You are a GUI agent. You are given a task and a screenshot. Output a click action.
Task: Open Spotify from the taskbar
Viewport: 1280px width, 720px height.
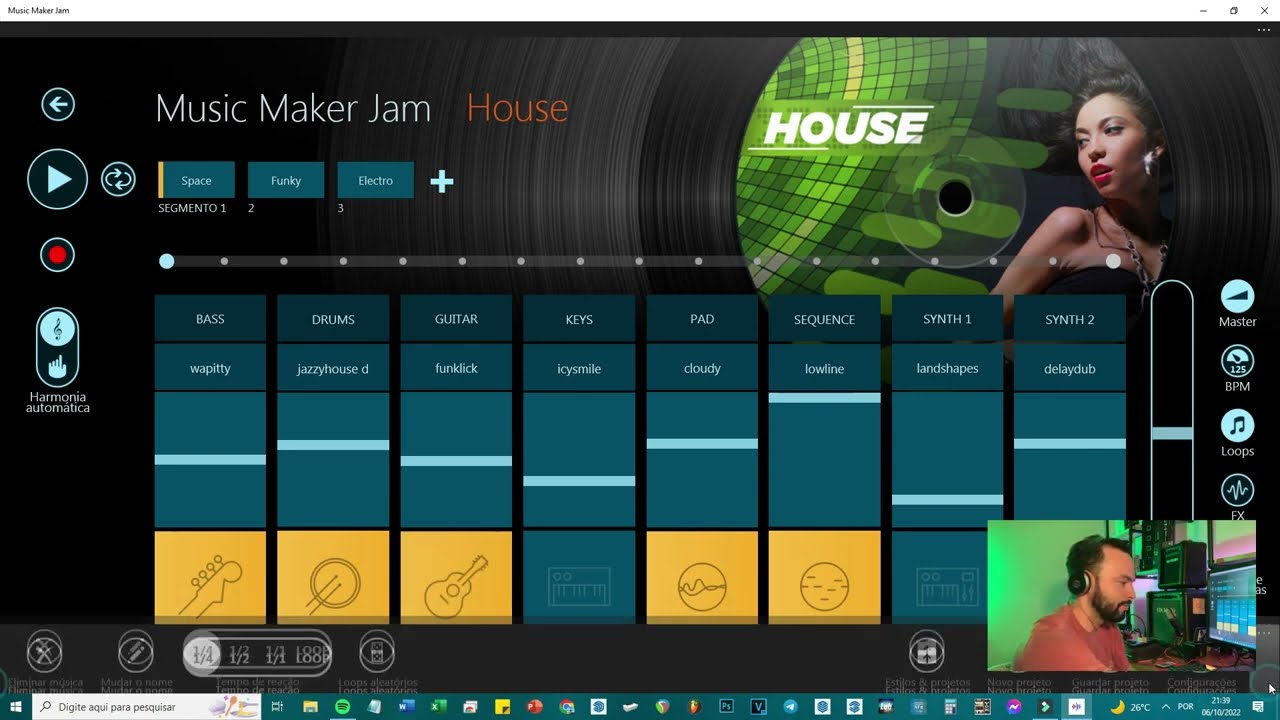coord(342,706)
